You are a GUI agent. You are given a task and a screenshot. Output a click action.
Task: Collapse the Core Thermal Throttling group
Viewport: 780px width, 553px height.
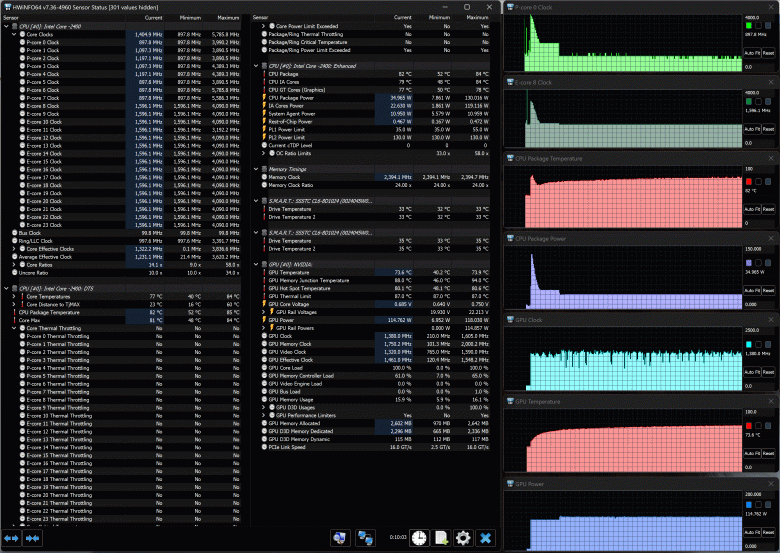14,328
